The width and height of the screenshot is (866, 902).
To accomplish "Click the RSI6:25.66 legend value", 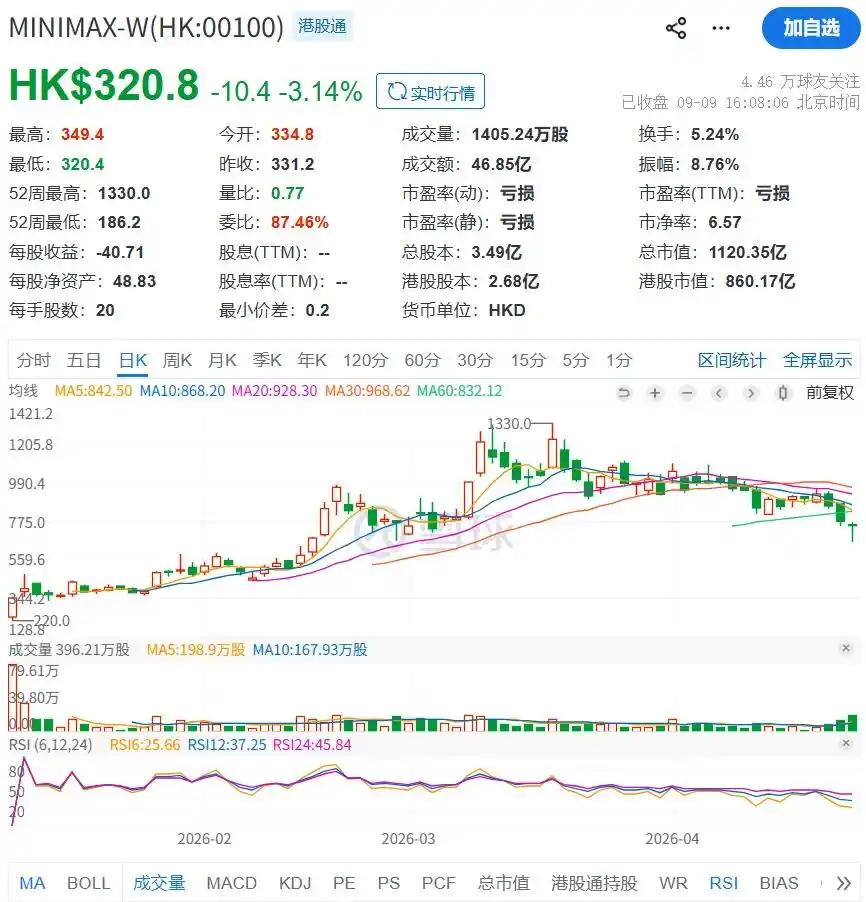I will (145, 745).
